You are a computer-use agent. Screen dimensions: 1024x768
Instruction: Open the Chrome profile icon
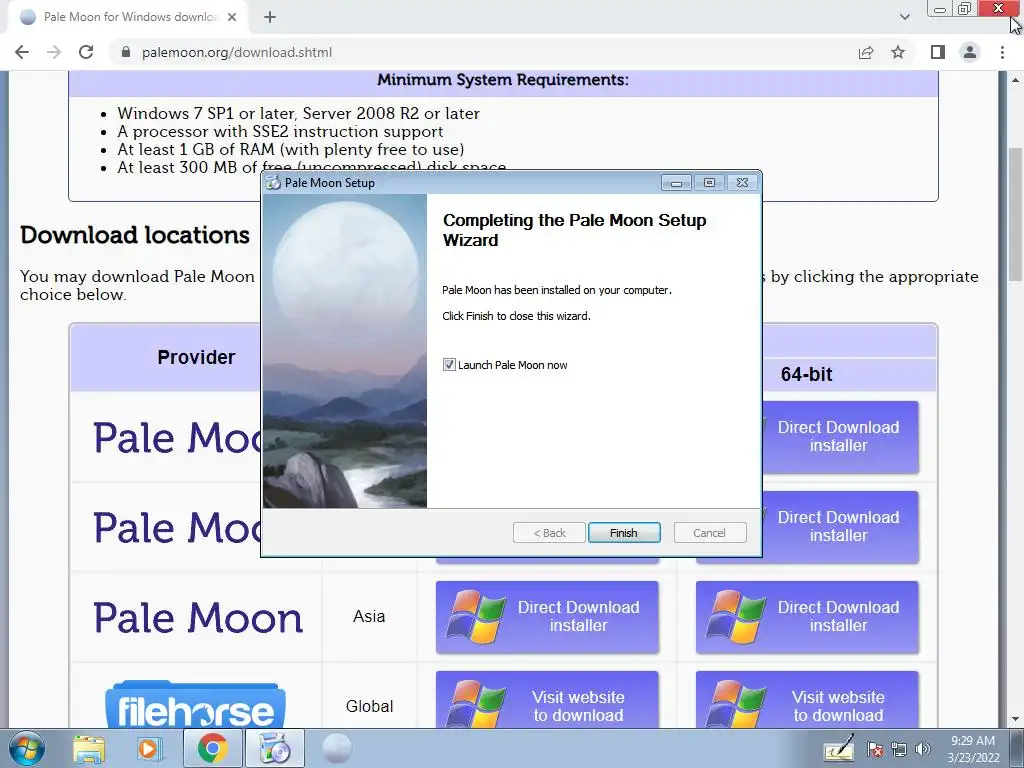(x=970, y=52)
